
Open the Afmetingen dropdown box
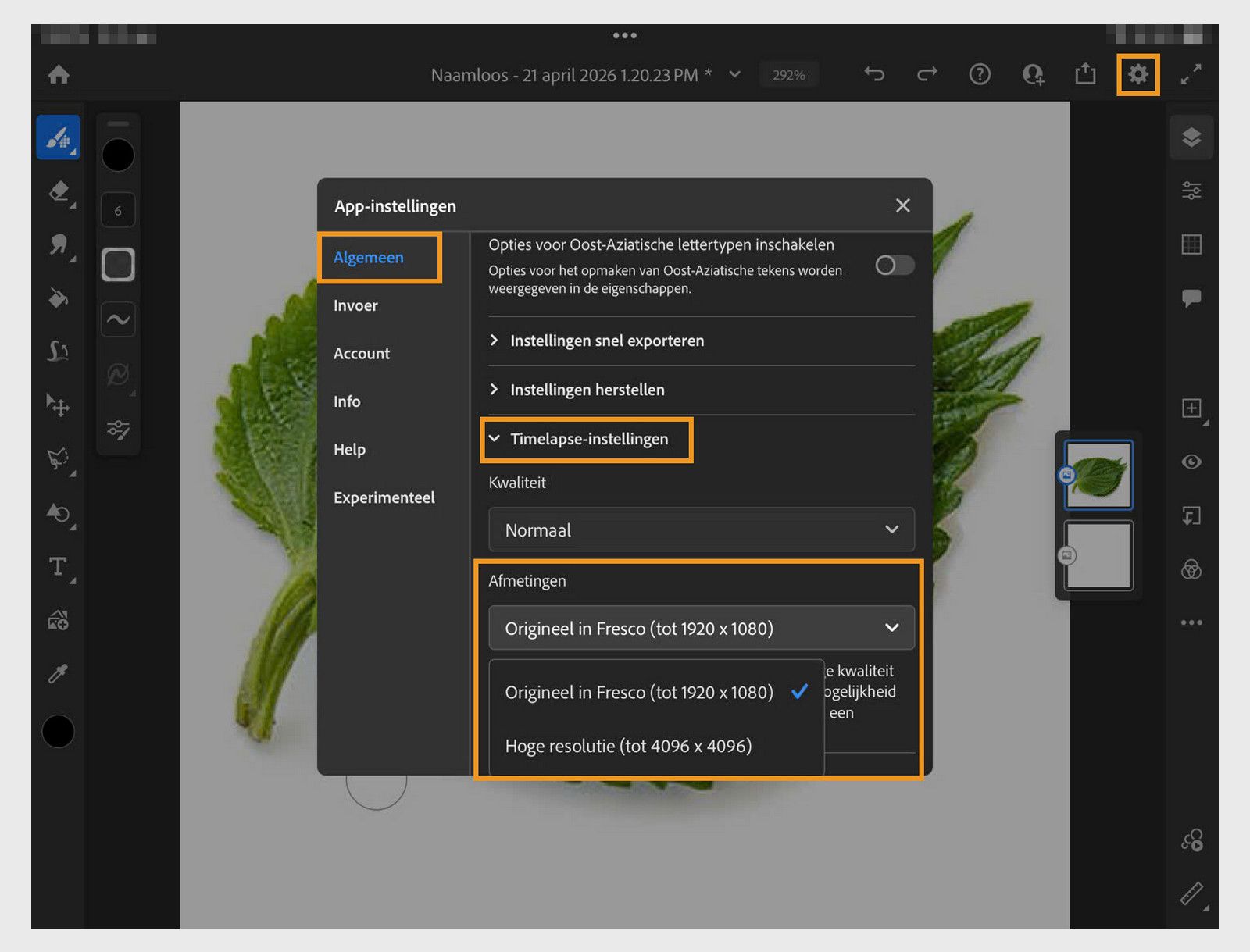click(x=702, y=629)
